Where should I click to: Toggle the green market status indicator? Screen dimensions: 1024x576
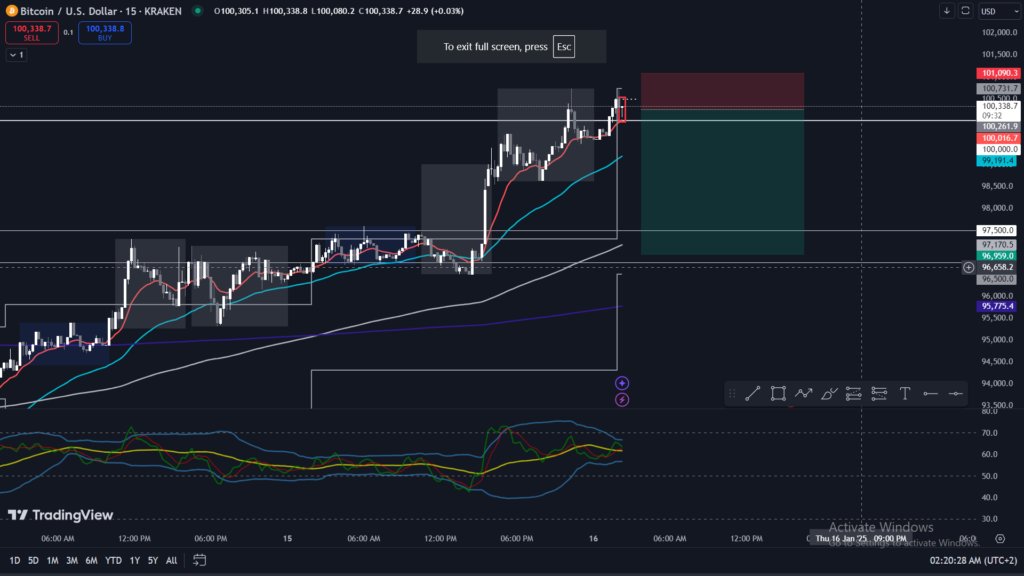[x=197, y=11]
